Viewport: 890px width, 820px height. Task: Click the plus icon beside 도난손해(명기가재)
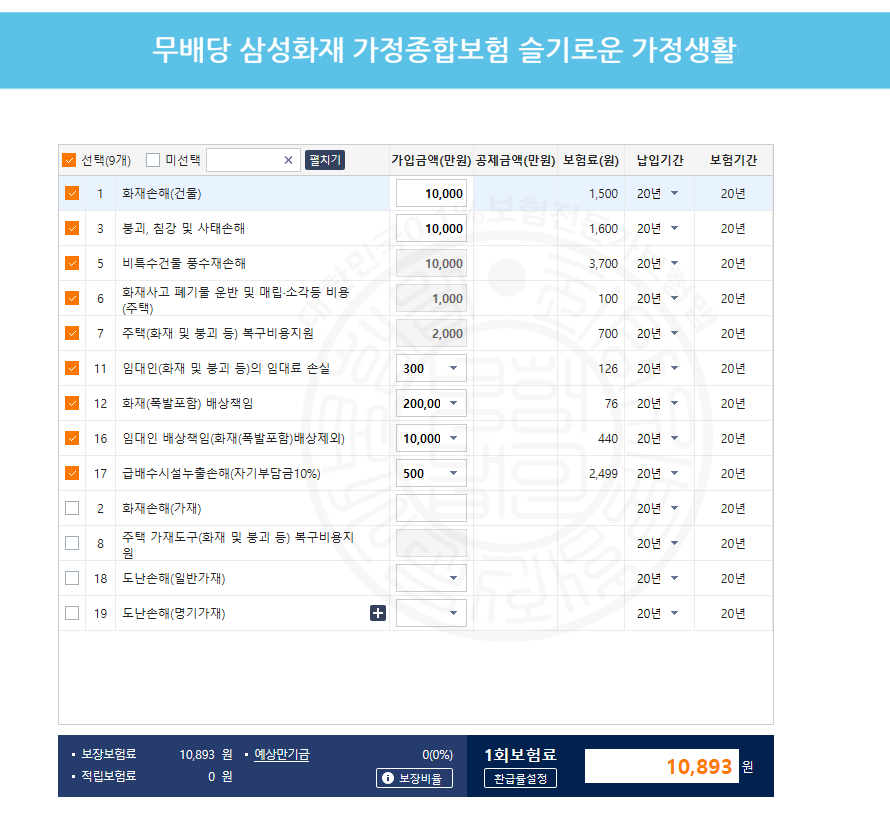tap(378, 612)
